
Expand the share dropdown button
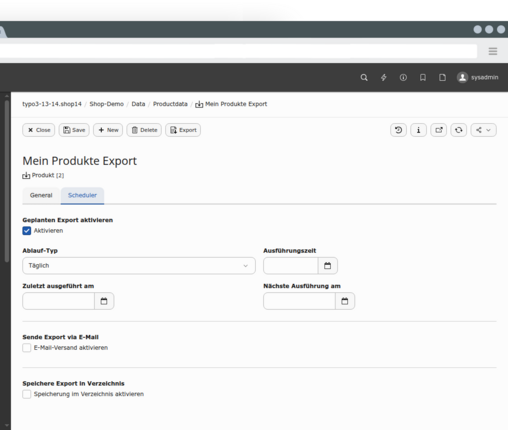(x=484, y=130)
